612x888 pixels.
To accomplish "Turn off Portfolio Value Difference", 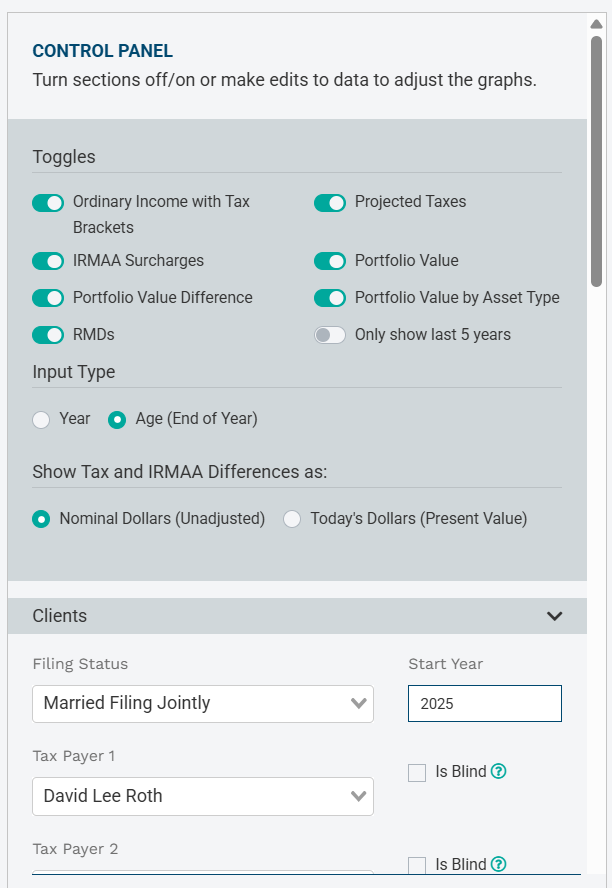I will [47, 297].
